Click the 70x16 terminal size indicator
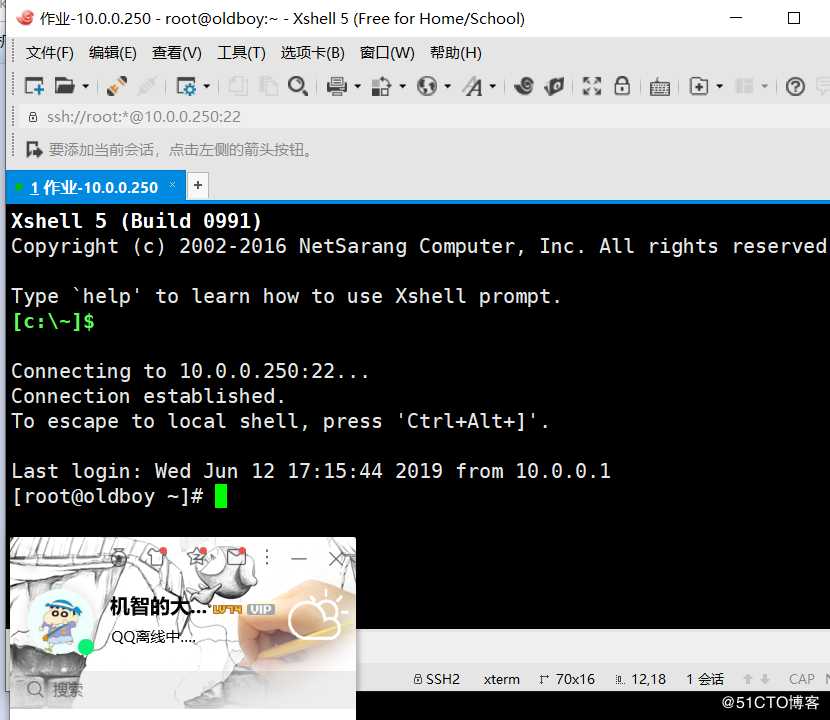830x720 pixels. [x=567, y=679]
